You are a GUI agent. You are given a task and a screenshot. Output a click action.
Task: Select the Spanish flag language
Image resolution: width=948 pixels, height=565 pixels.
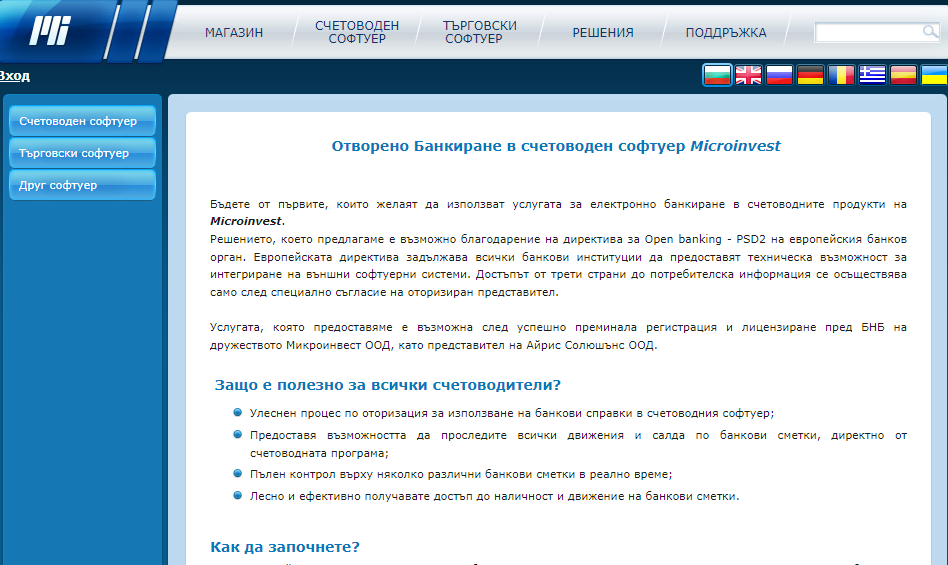click(x=903, y=76)
